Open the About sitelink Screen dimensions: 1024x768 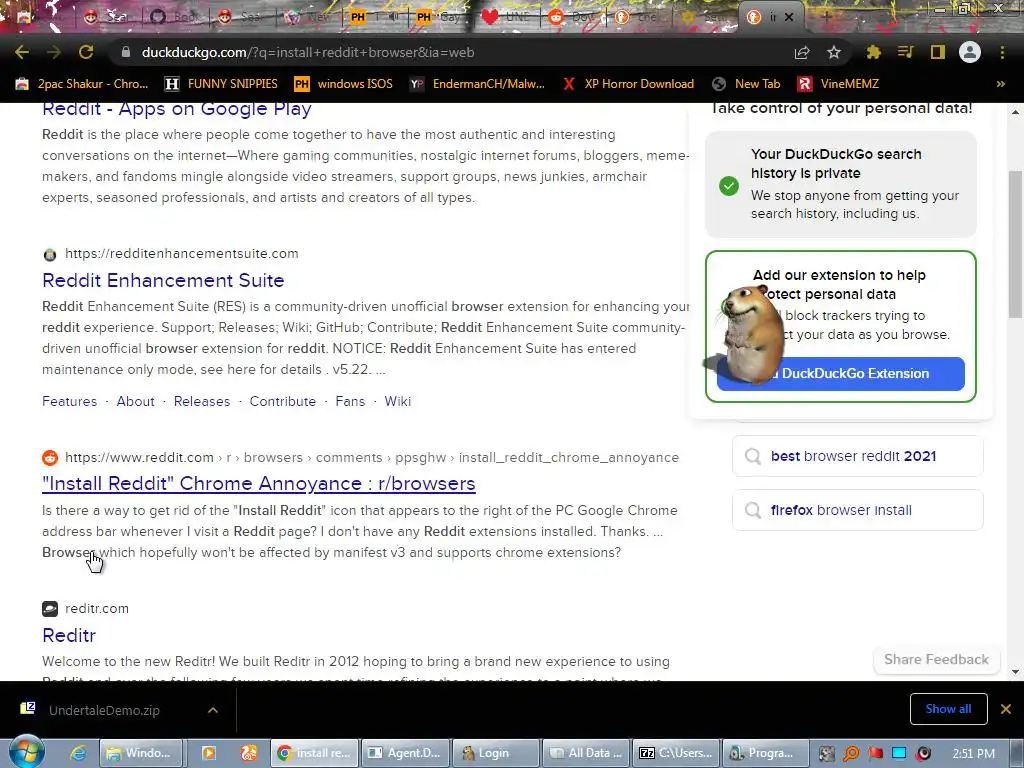click(x=135, y=401)
